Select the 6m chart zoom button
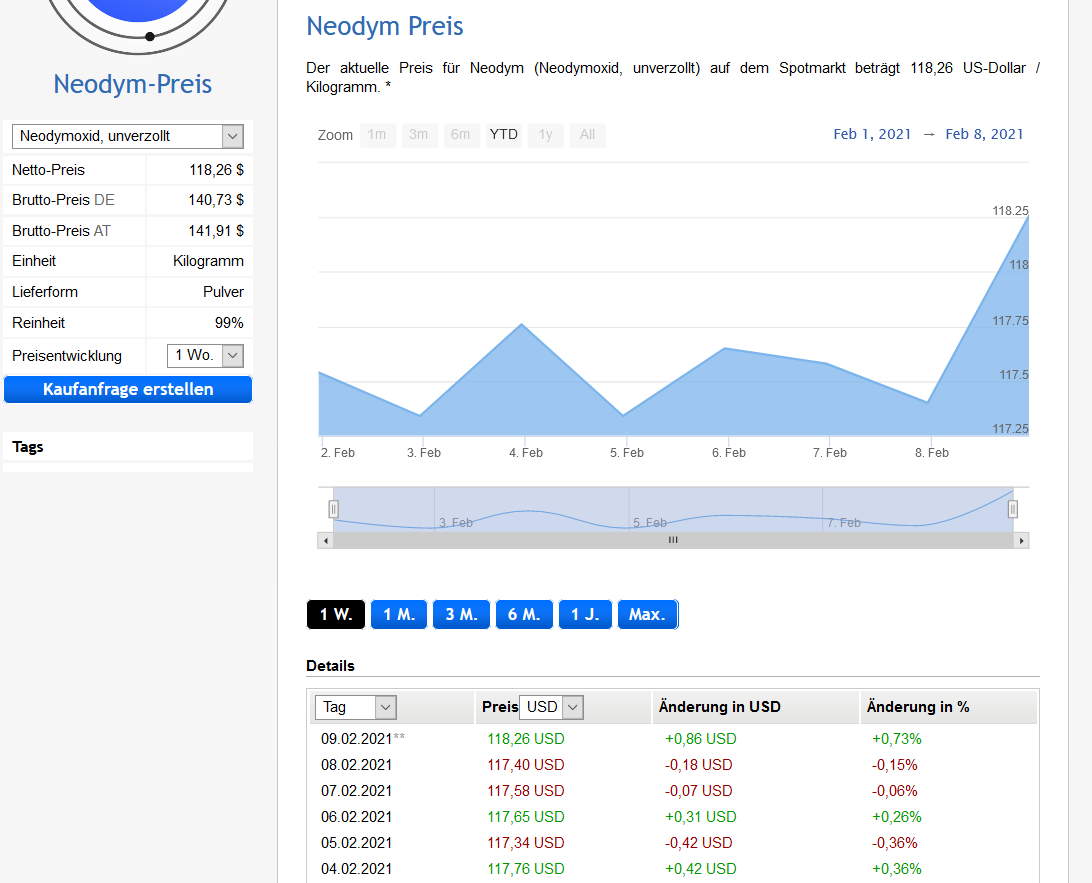 [461, 134]
